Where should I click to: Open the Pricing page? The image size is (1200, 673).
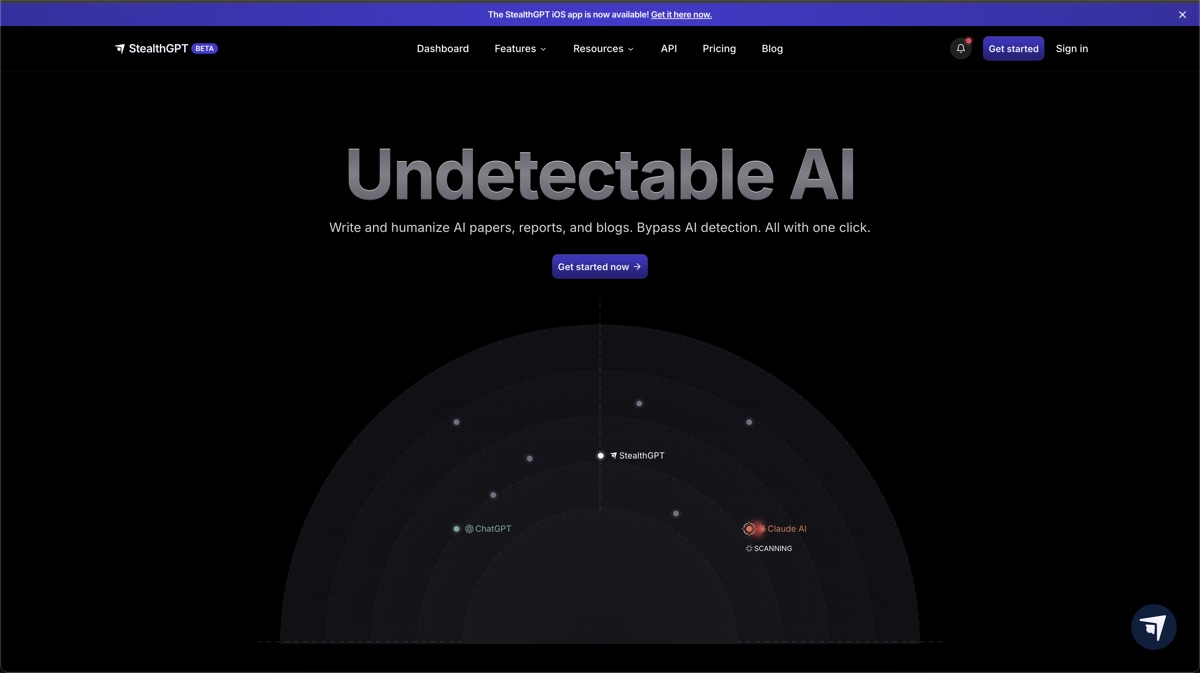click(x=719, y=48)
